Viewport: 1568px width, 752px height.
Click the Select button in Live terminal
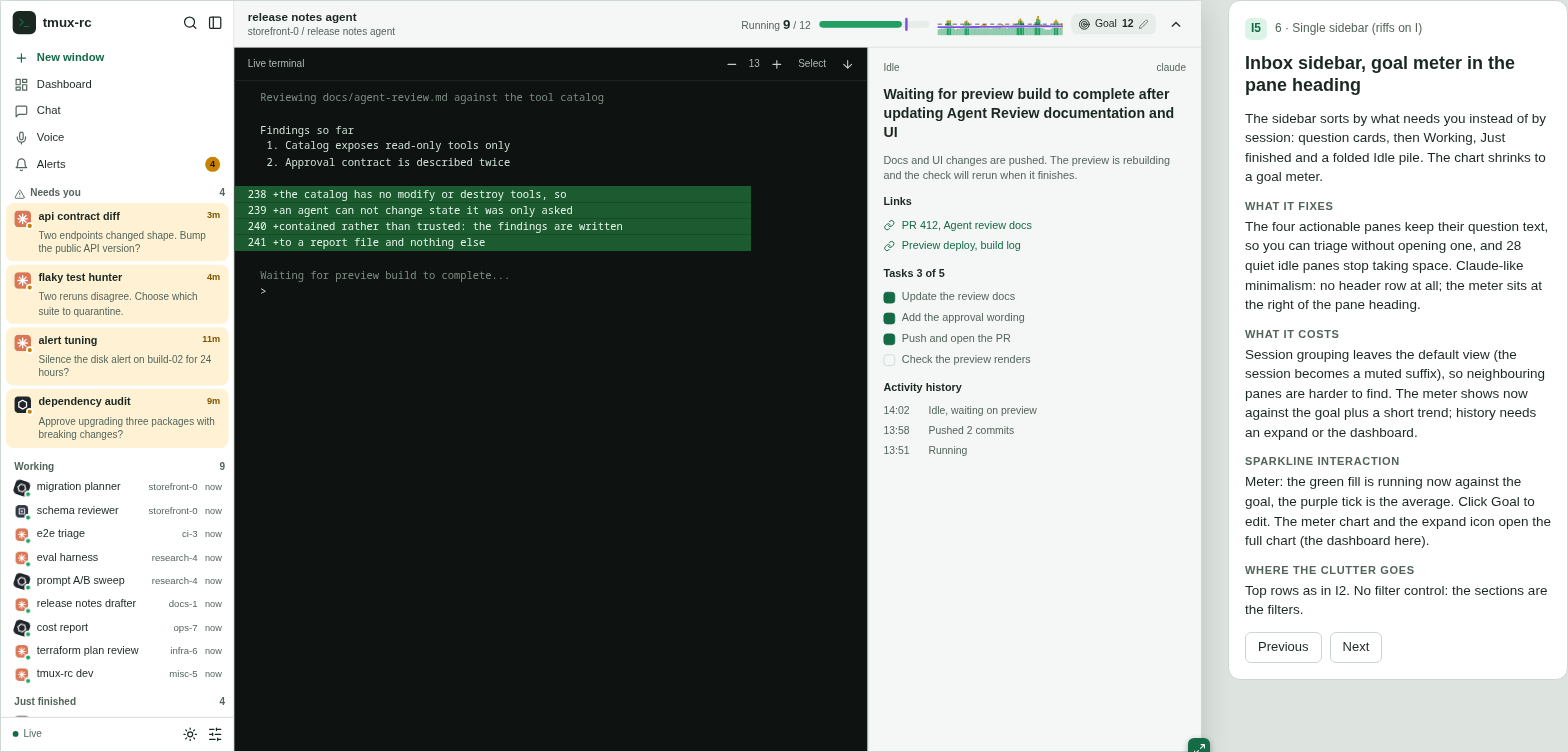[x=812, y=64]
